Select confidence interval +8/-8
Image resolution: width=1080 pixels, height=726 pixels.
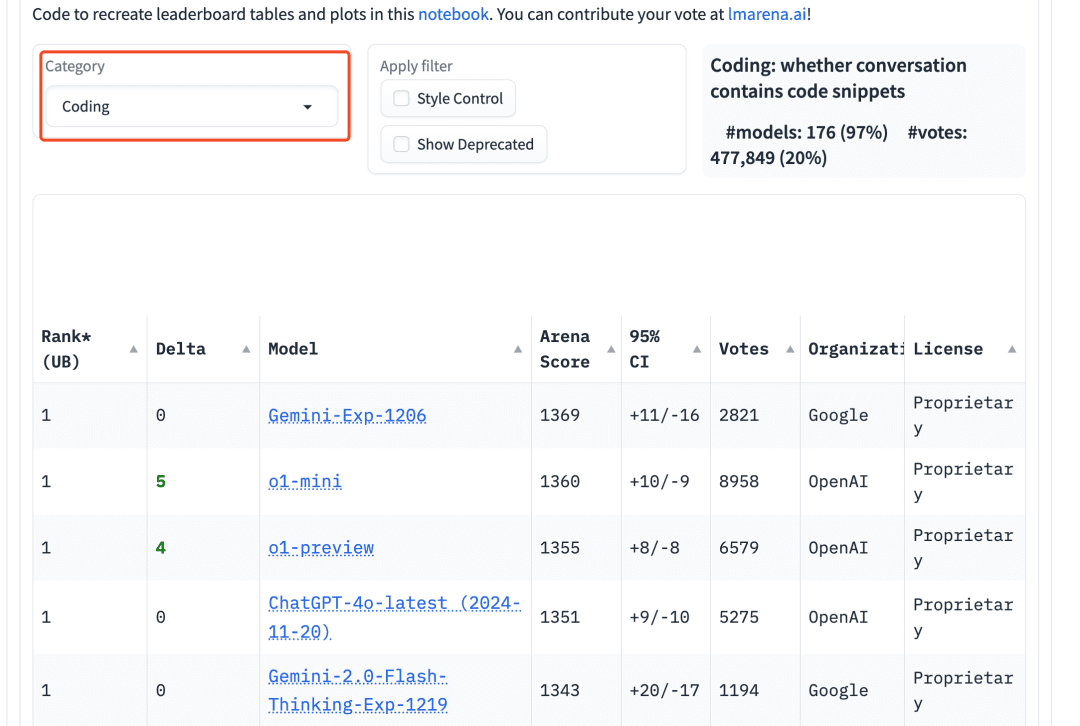click(654, 548)
